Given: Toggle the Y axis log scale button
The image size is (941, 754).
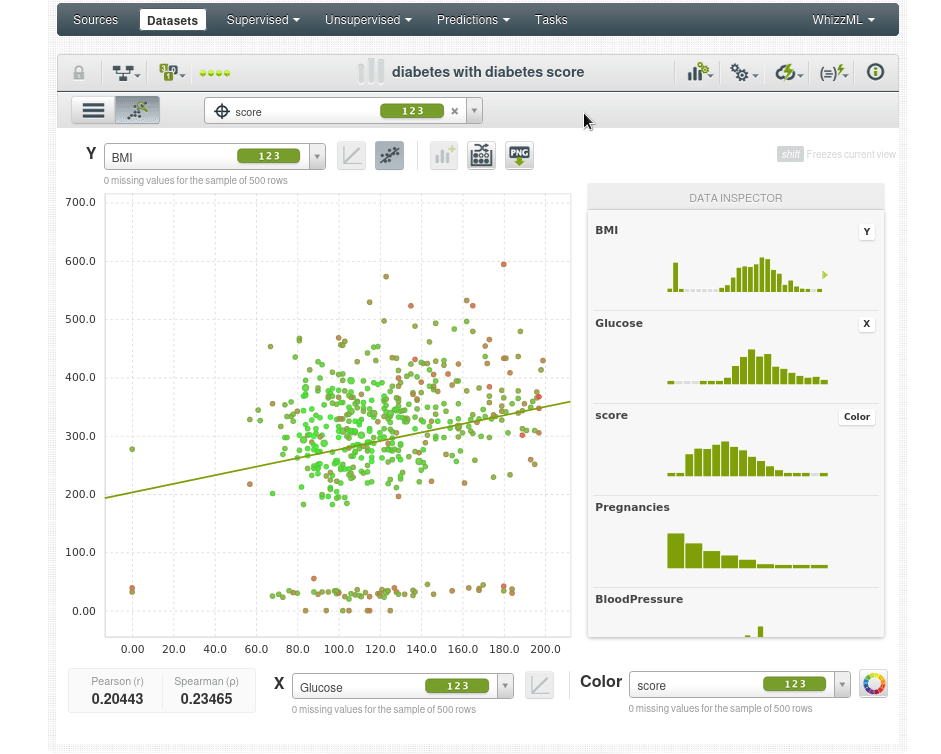Looking at the screenshot, I should coord(351,155).
